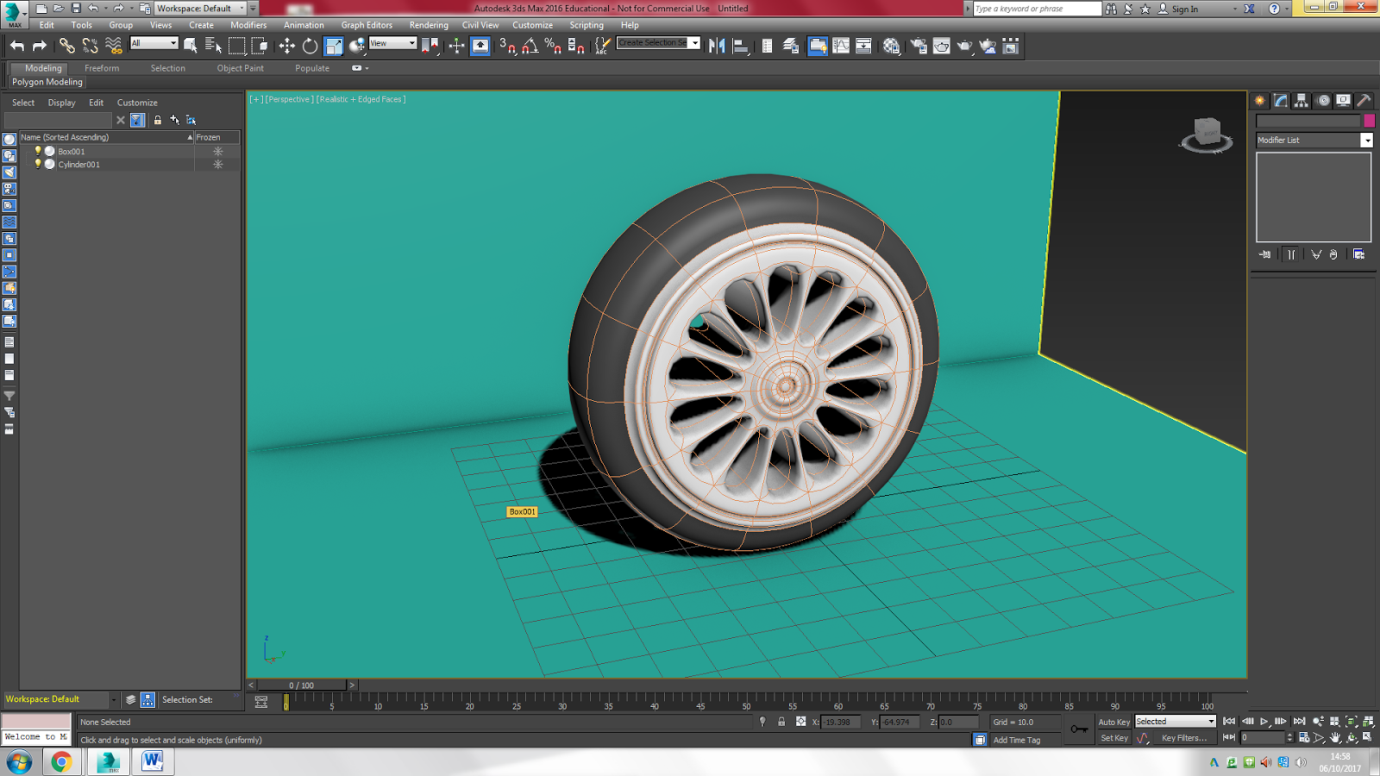1380x776 pixels.
Task: Open the Rendering menu
Action: (428, 25)
